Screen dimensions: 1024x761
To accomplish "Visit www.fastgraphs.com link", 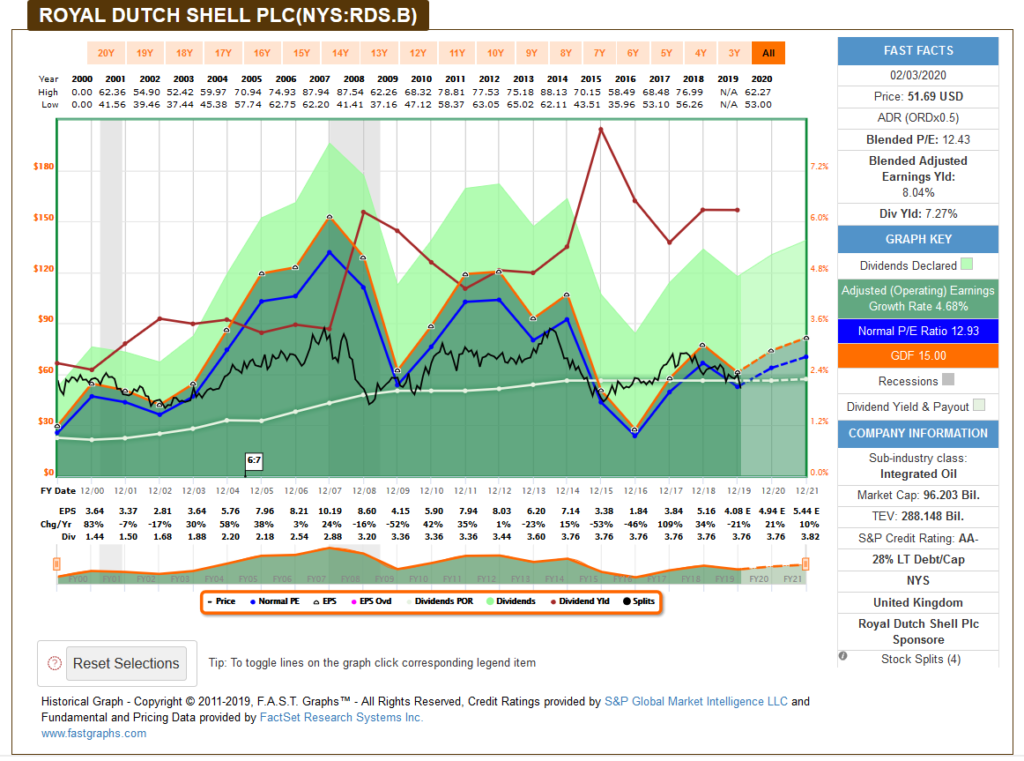I will [93, 734].
